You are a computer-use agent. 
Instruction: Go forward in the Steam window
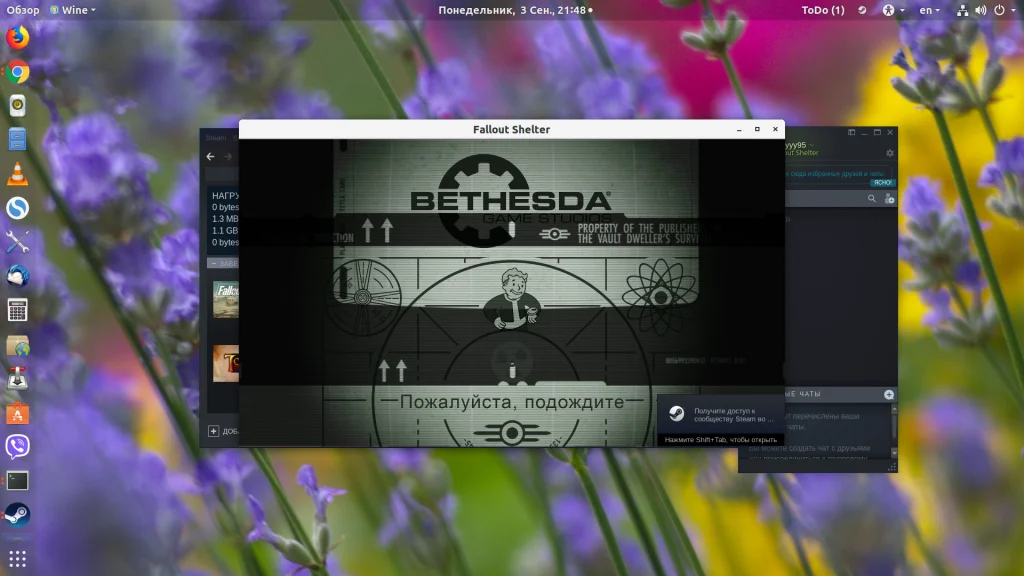coord(228,157)
